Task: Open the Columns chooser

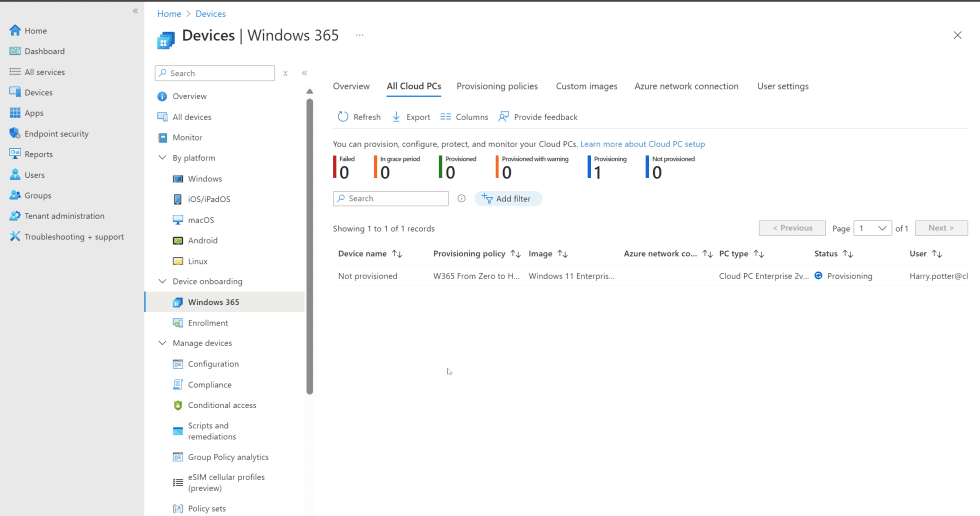Action: point(464,117)
